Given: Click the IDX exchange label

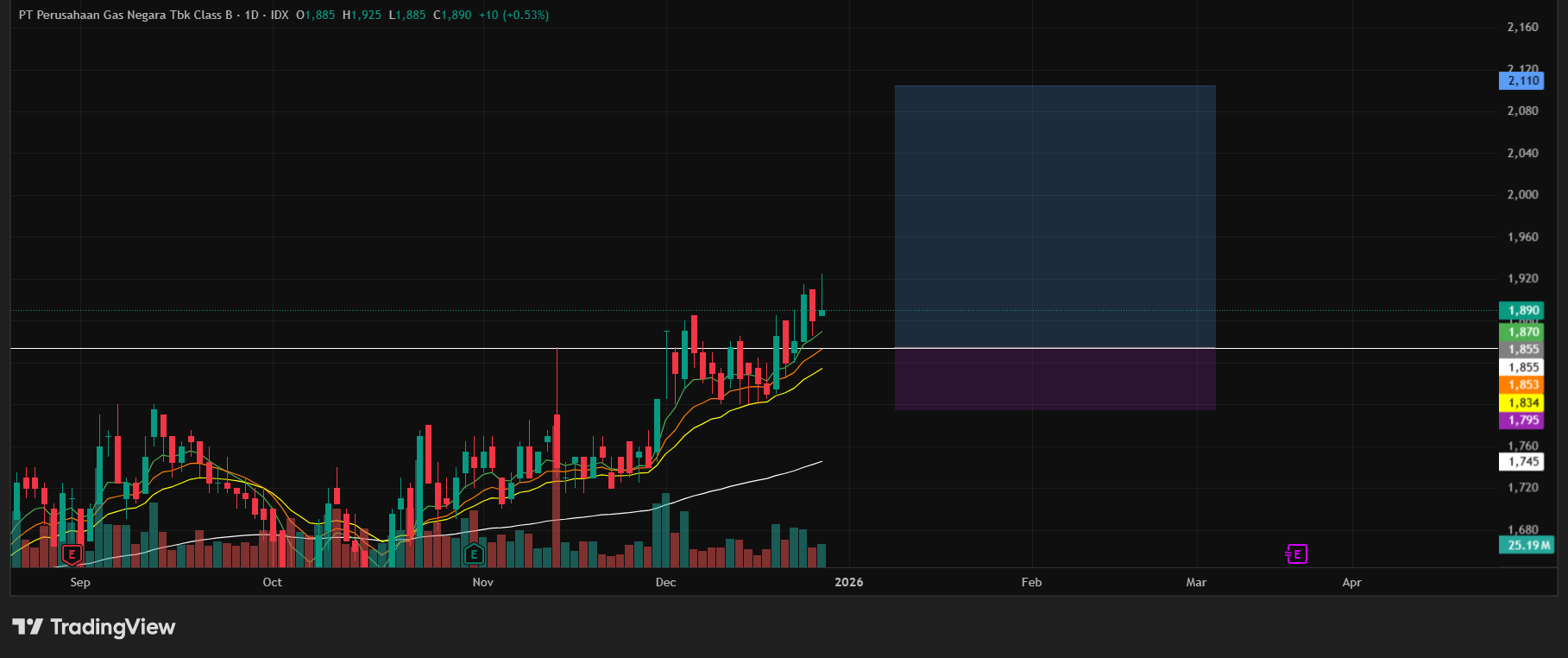Looking at the screenshot, I should [x=280, y=15].
